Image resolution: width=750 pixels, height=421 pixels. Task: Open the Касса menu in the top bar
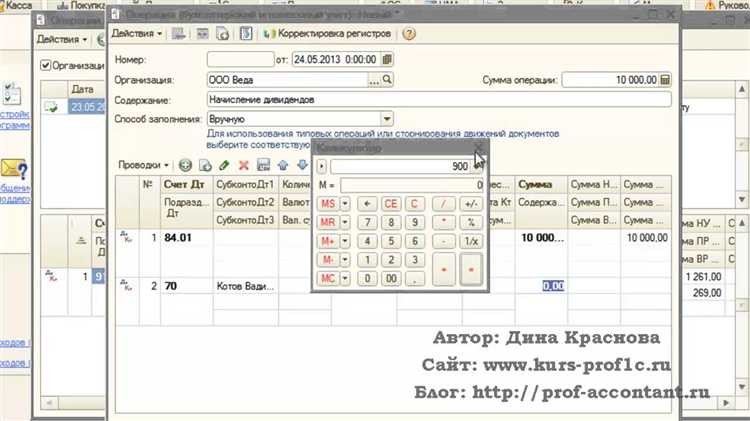click(16, 5)
